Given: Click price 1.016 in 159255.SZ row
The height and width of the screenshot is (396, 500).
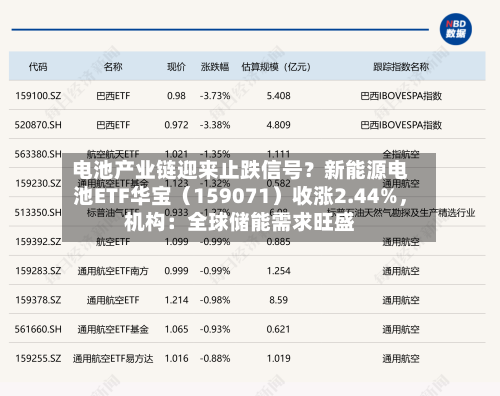Looking at the screenshot, I should coord(176,358).
